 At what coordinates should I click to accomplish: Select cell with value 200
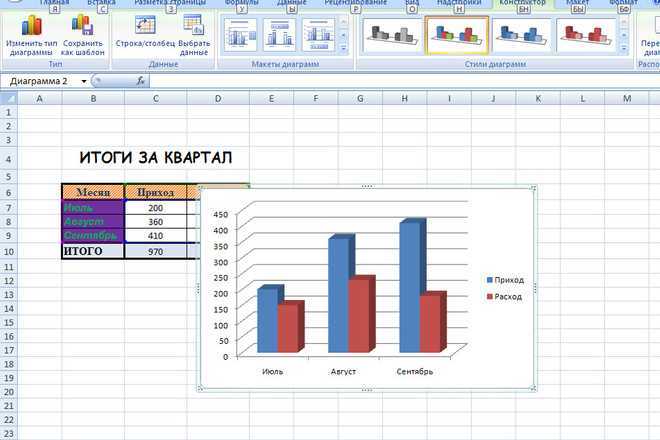pos(155,208)
